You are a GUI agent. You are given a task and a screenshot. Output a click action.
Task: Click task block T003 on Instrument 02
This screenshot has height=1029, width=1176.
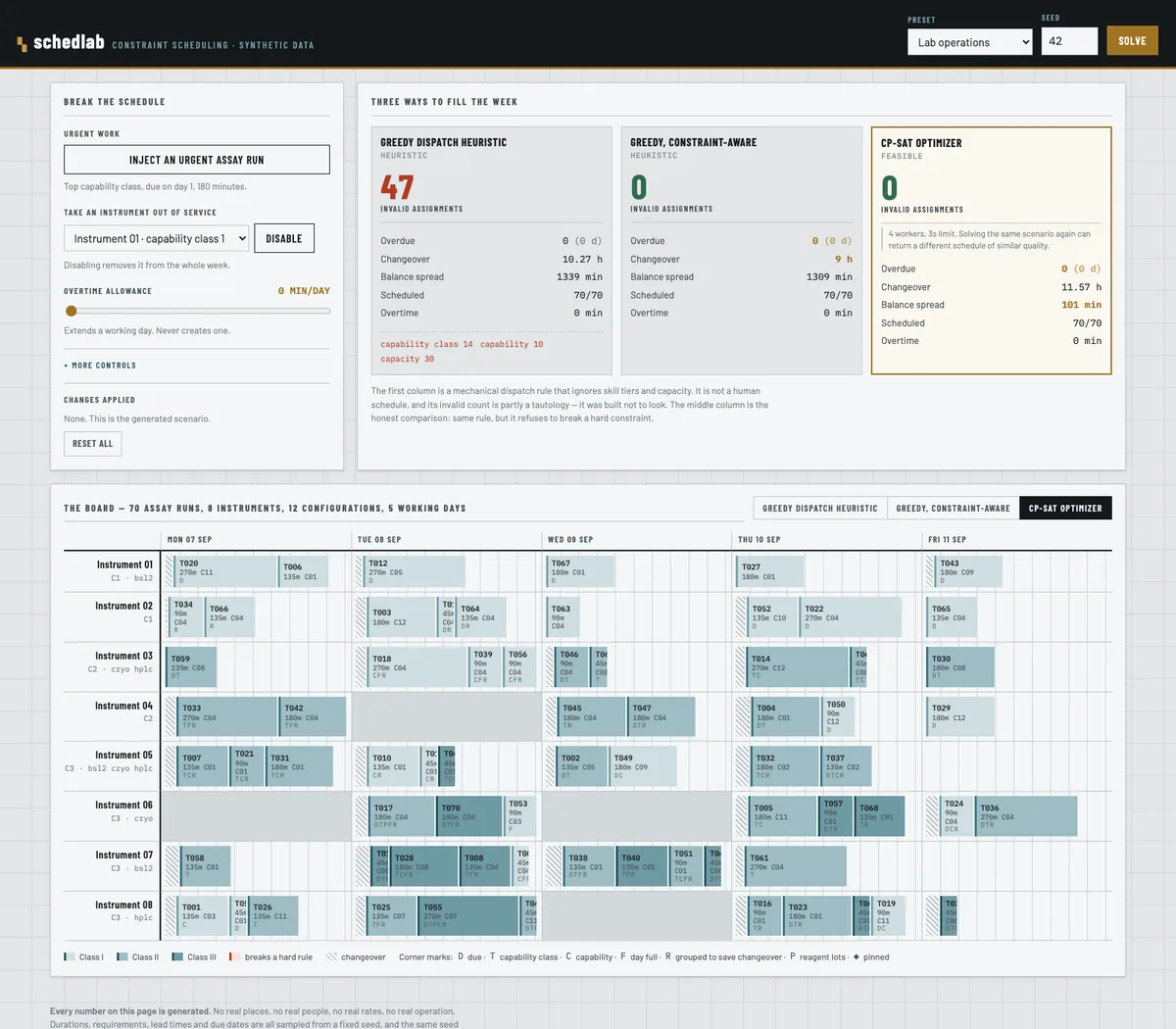(x=402, y=616)
